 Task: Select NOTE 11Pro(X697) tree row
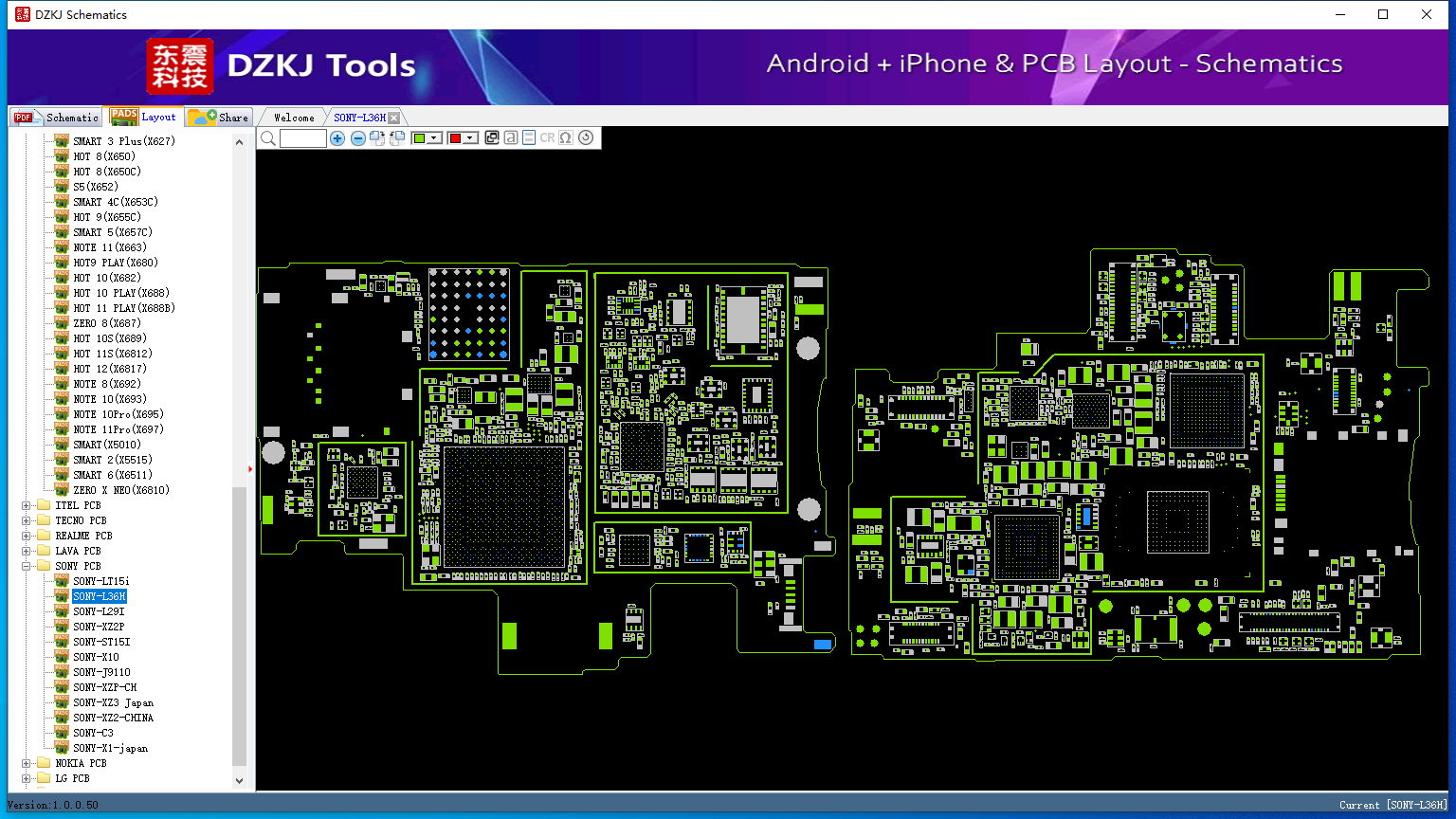click(118, 429)
